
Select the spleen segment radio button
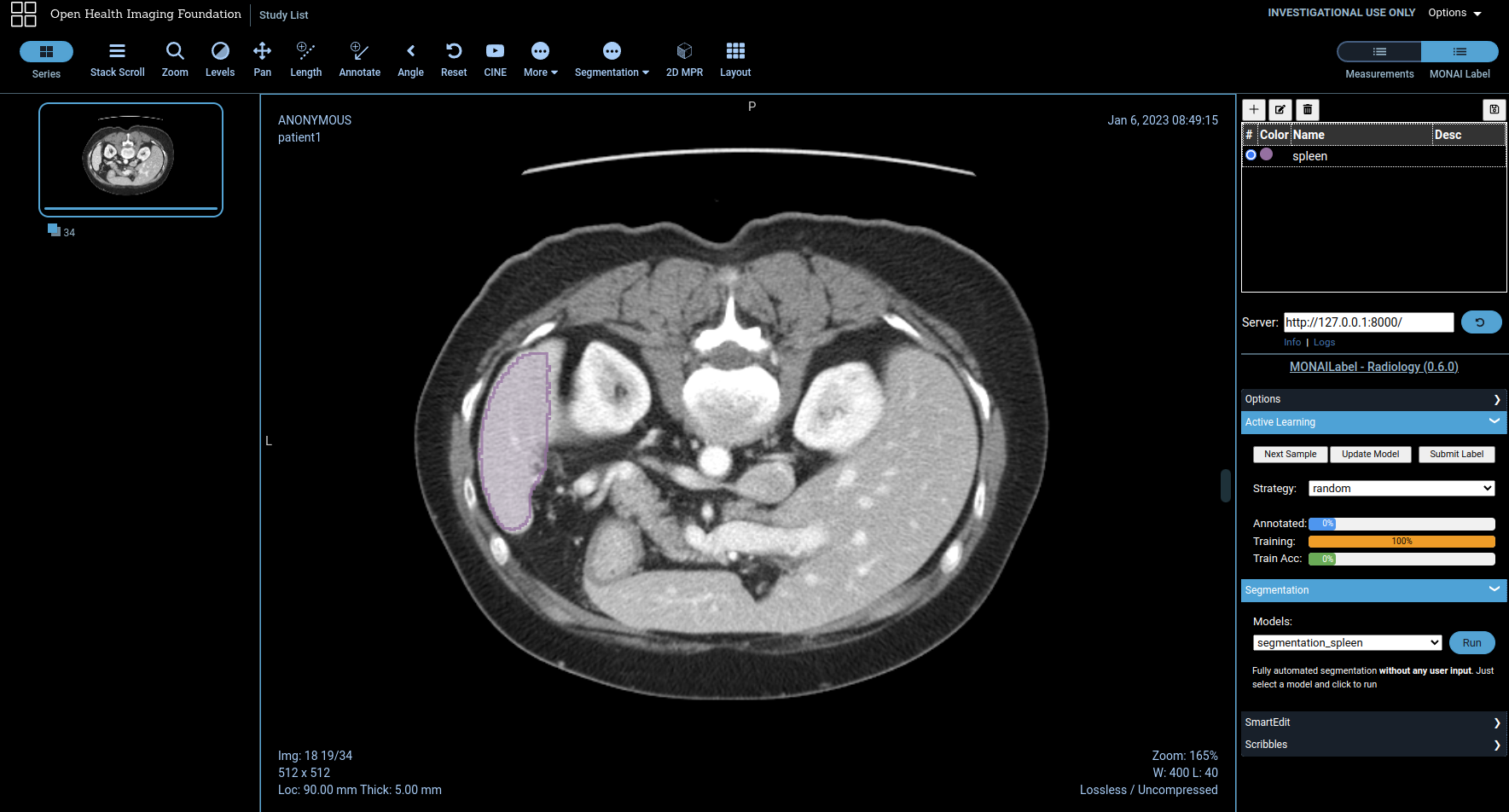point(1251,155)
